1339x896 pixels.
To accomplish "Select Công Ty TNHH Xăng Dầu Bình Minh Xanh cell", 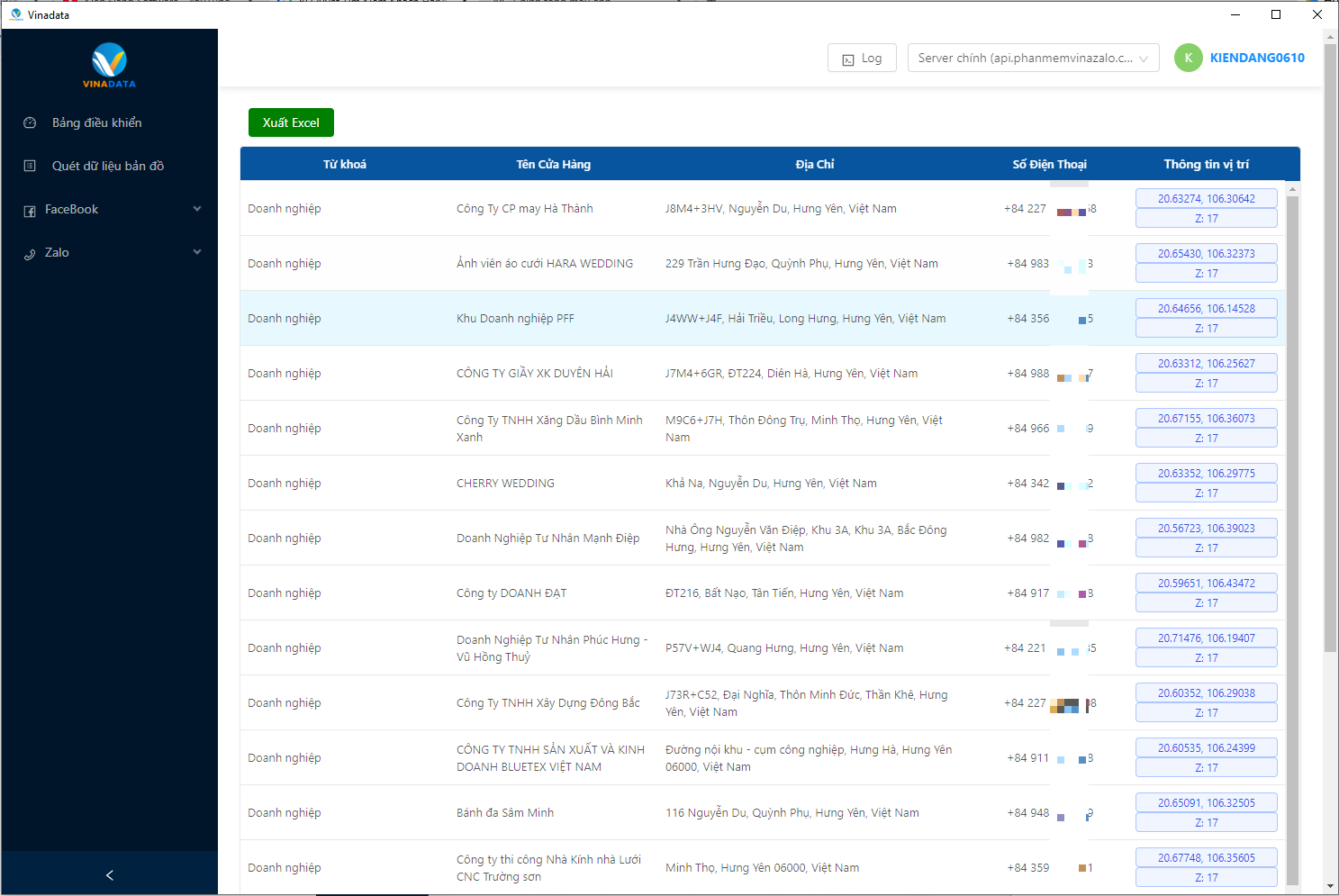I will pos(549,428).
